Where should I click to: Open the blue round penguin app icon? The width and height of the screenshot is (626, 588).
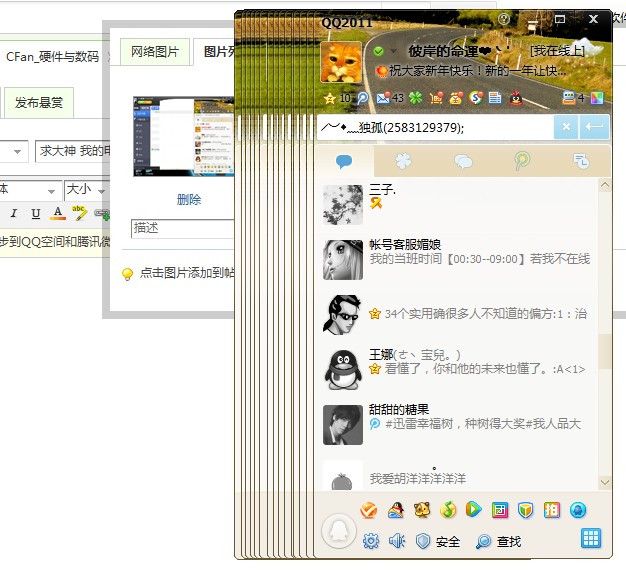pyautogui.click(x=578, y=510)
